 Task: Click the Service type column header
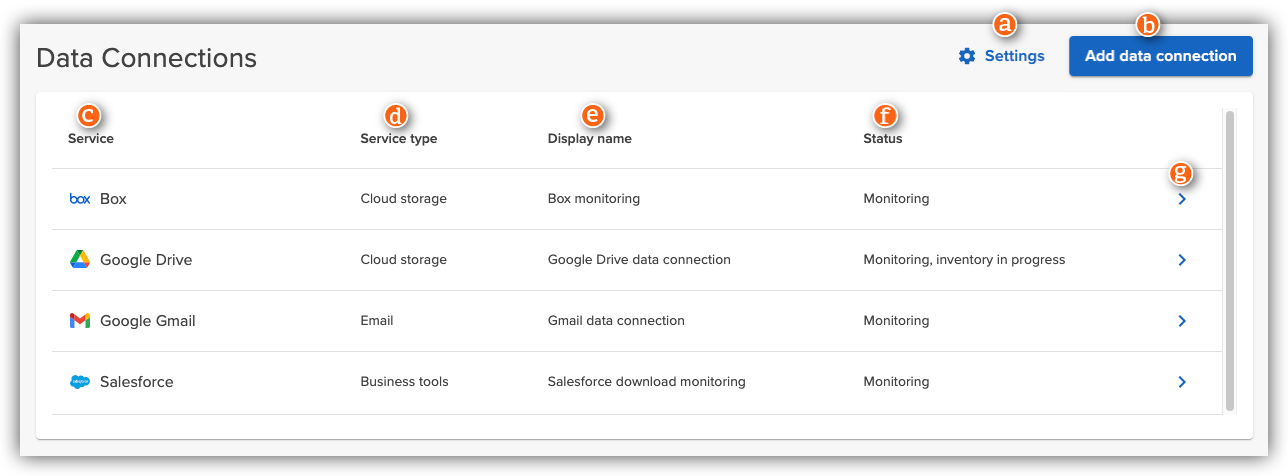[x=399, y=139]
